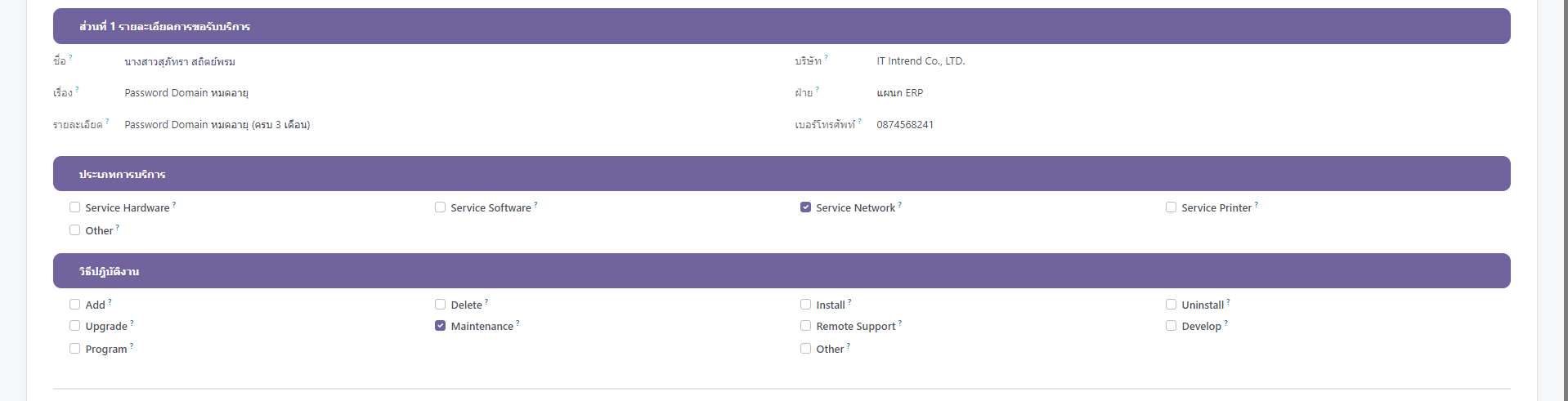Screen dimensions: 1568x401
Task: Click the help icon next to Service Printer
Action: pos(1256,204)
